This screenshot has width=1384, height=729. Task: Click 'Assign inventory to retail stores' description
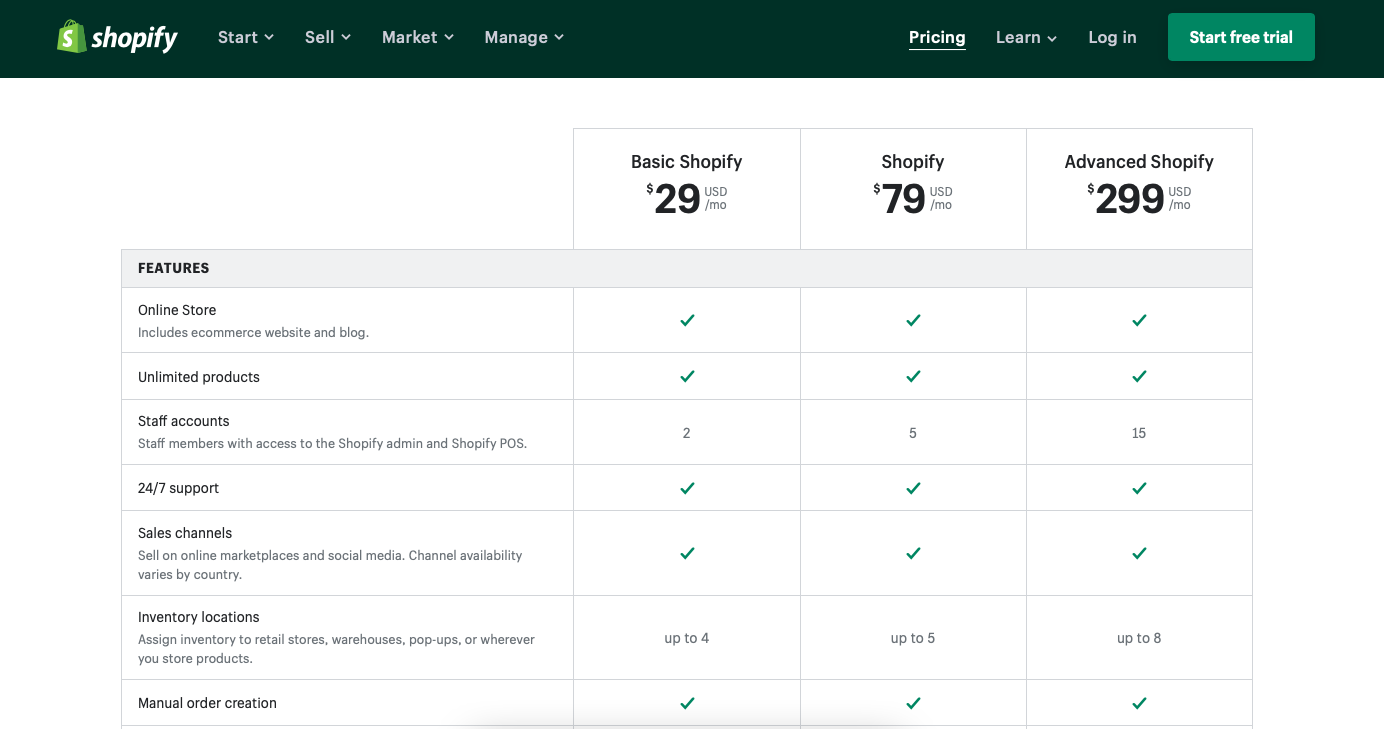click(x=336, y=649)
